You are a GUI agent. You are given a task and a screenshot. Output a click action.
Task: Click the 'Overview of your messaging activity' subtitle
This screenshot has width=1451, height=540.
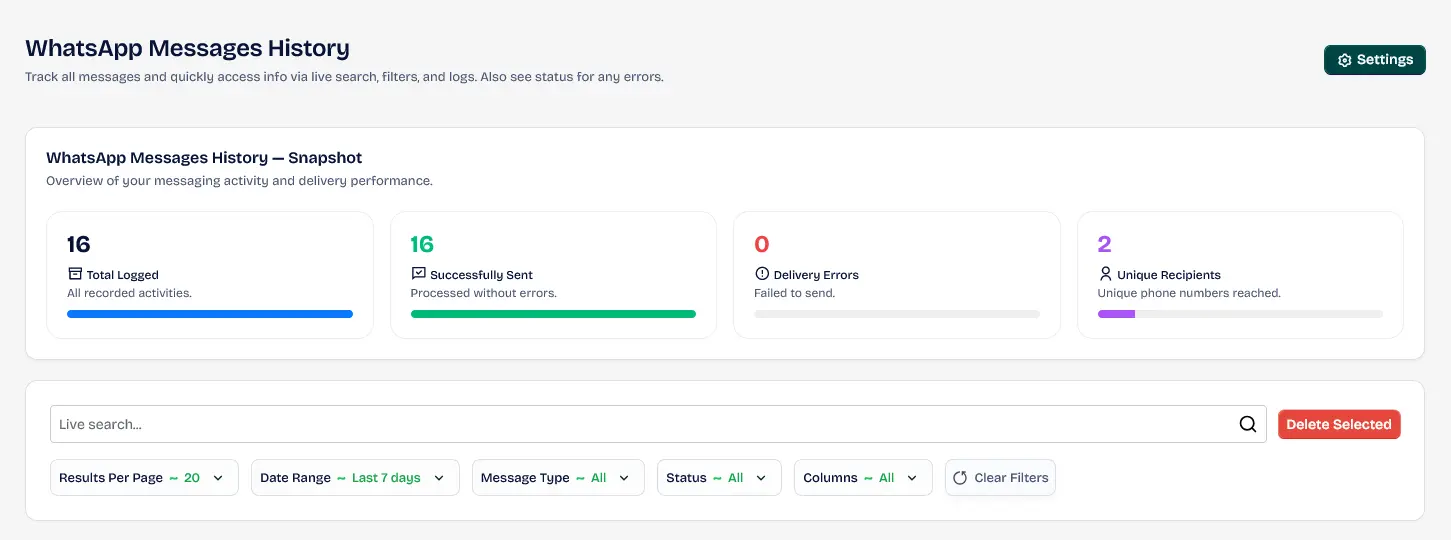click(239, 181)
